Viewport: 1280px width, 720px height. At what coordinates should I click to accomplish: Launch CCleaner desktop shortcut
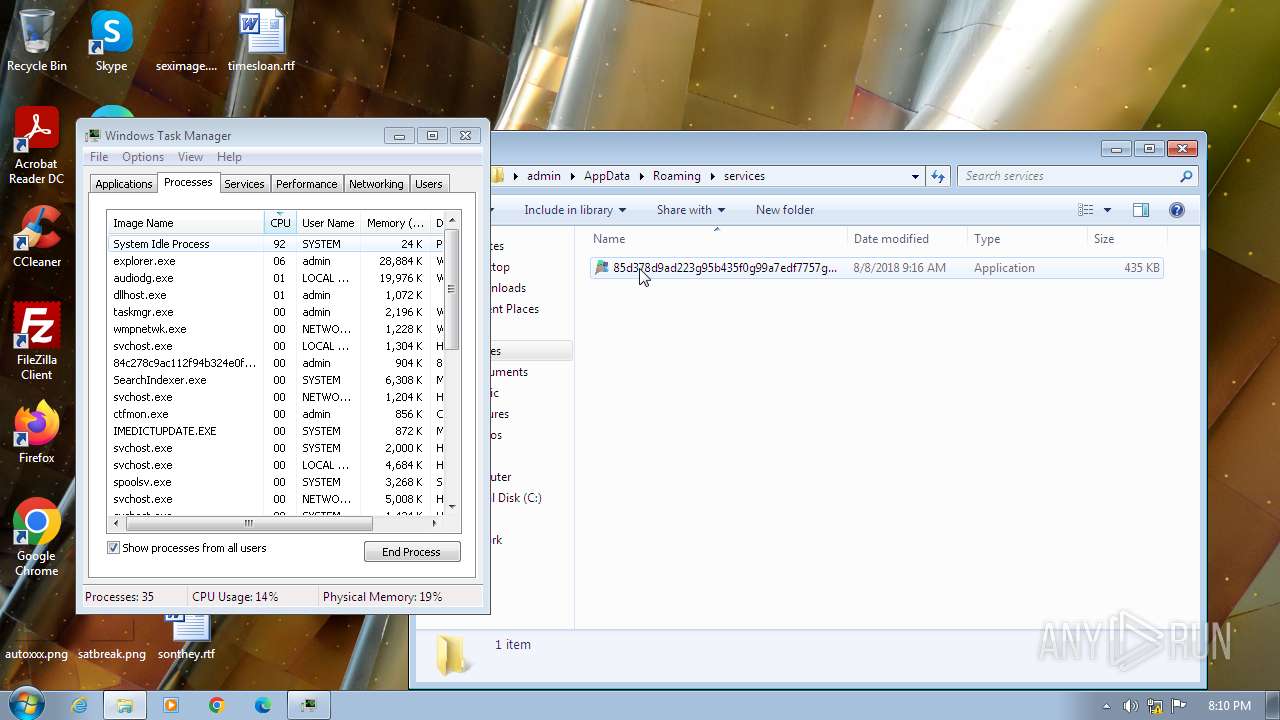pos(37,238)
